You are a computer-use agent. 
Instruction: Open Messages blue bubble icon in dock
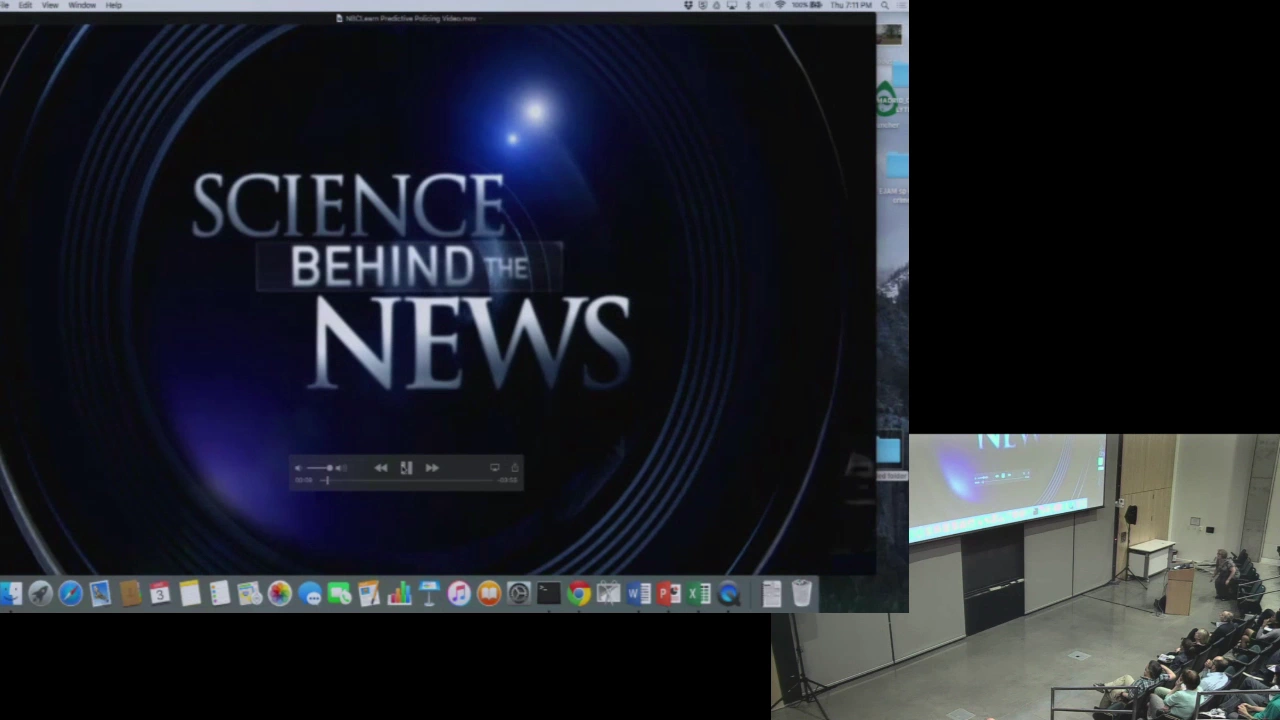(x=310, y=593)
